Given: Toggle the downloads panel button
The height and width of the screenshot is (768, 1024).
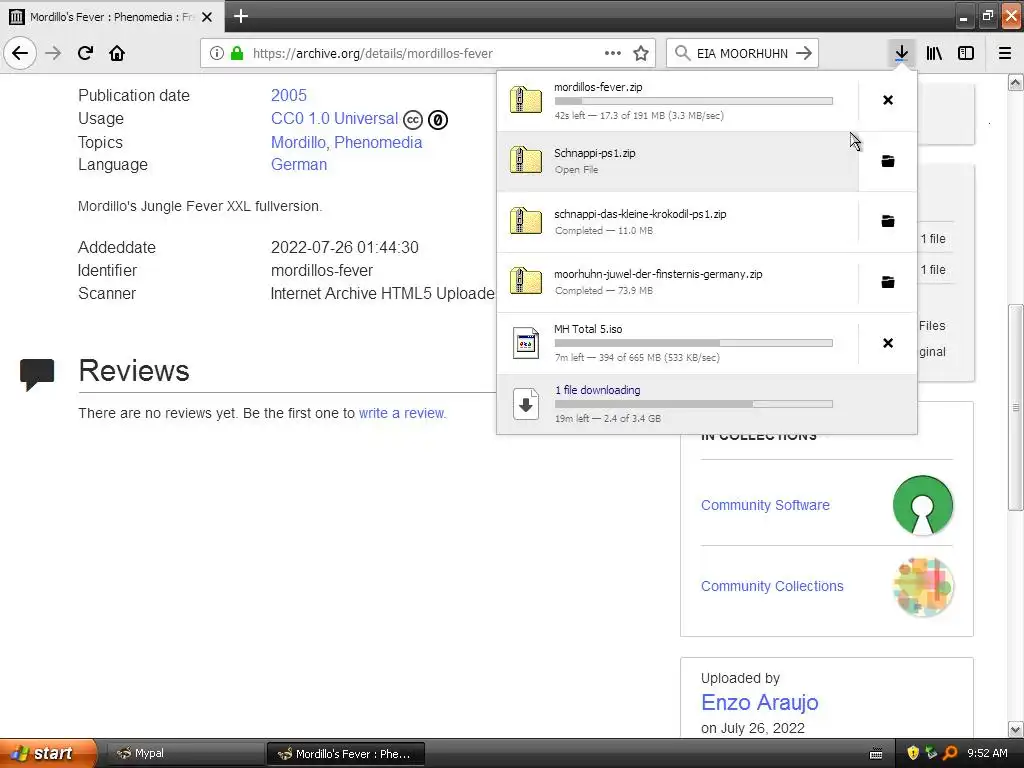Looking at the screenshot, I should tap(901, 53).
